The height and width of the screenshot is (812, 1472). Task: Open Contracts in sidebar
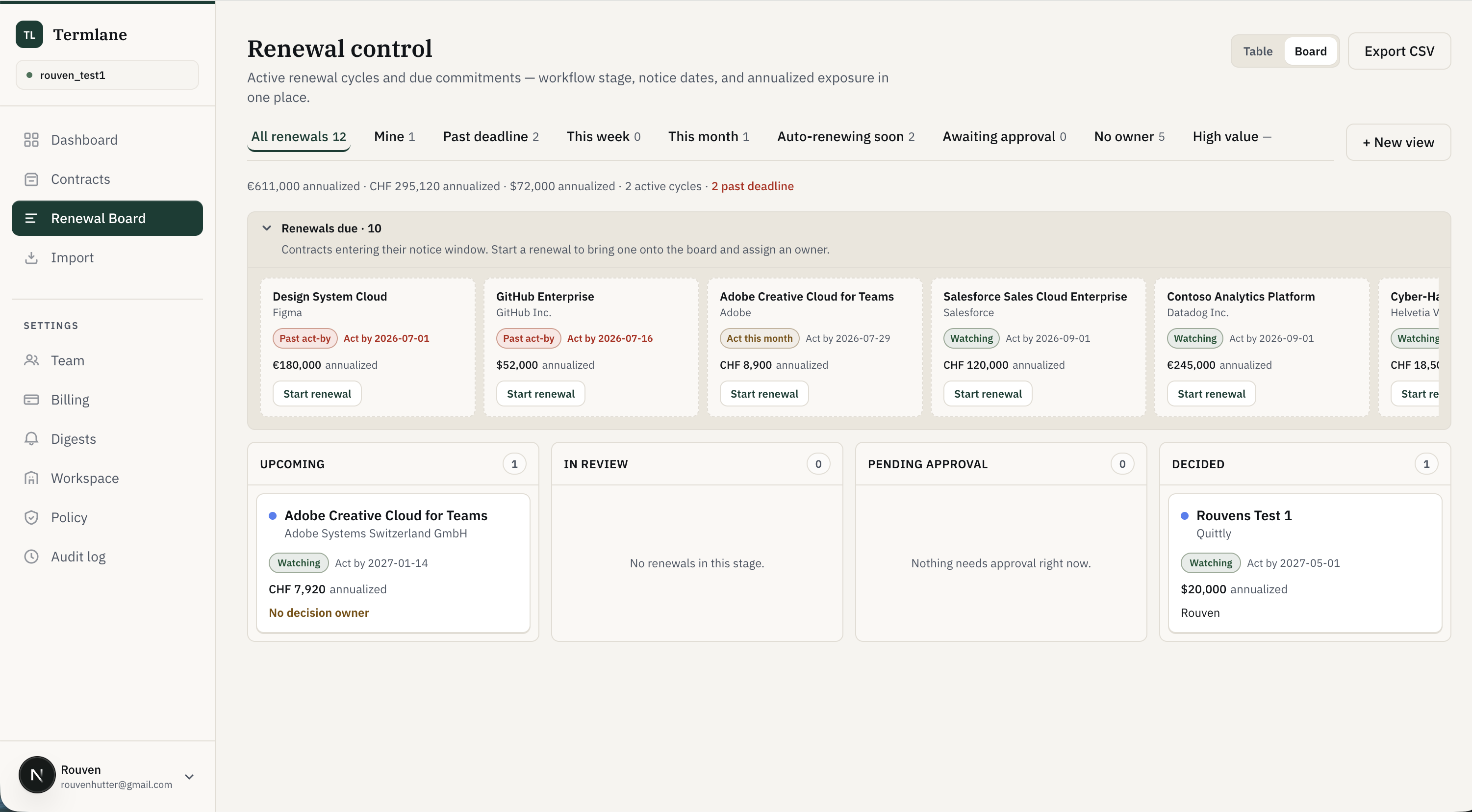(107, 179)
